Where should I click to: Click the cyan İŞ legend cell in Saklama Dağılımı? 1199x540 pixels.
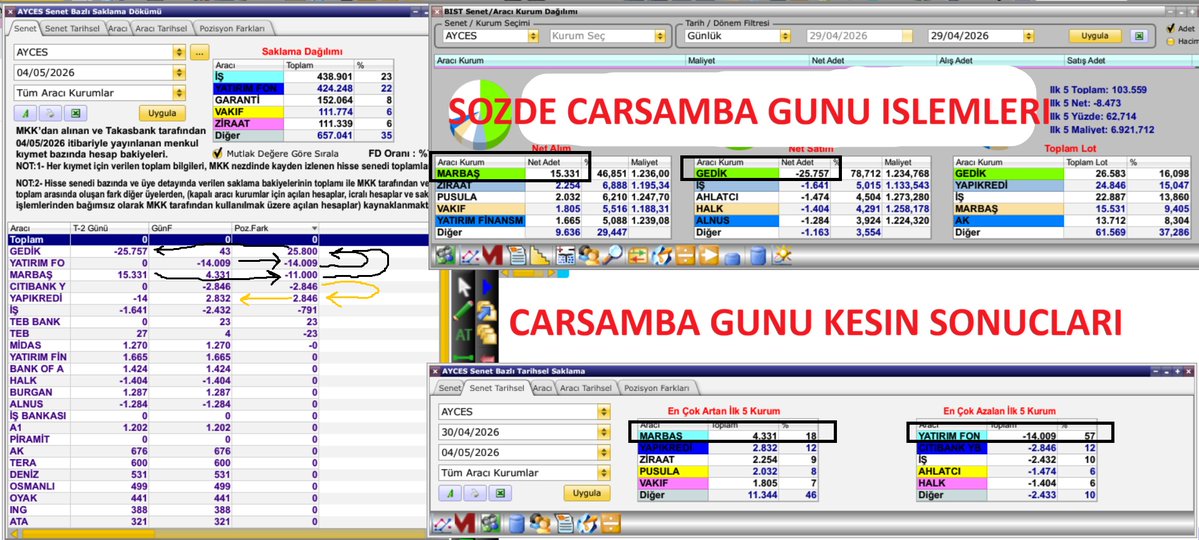[x=249, y=77]
